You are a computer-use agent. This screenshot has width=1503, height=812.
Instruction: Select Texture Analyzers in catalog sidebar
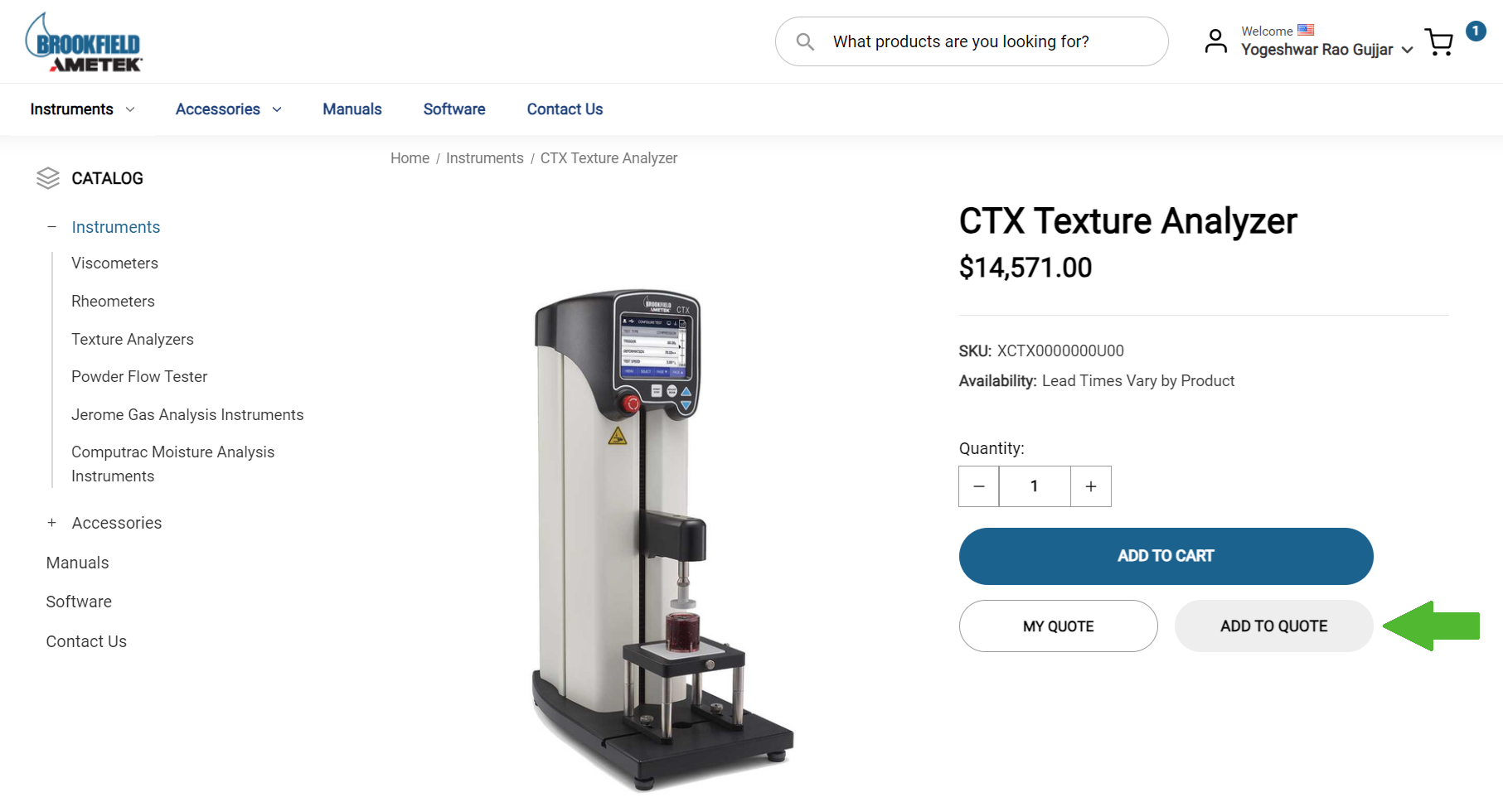133,339
